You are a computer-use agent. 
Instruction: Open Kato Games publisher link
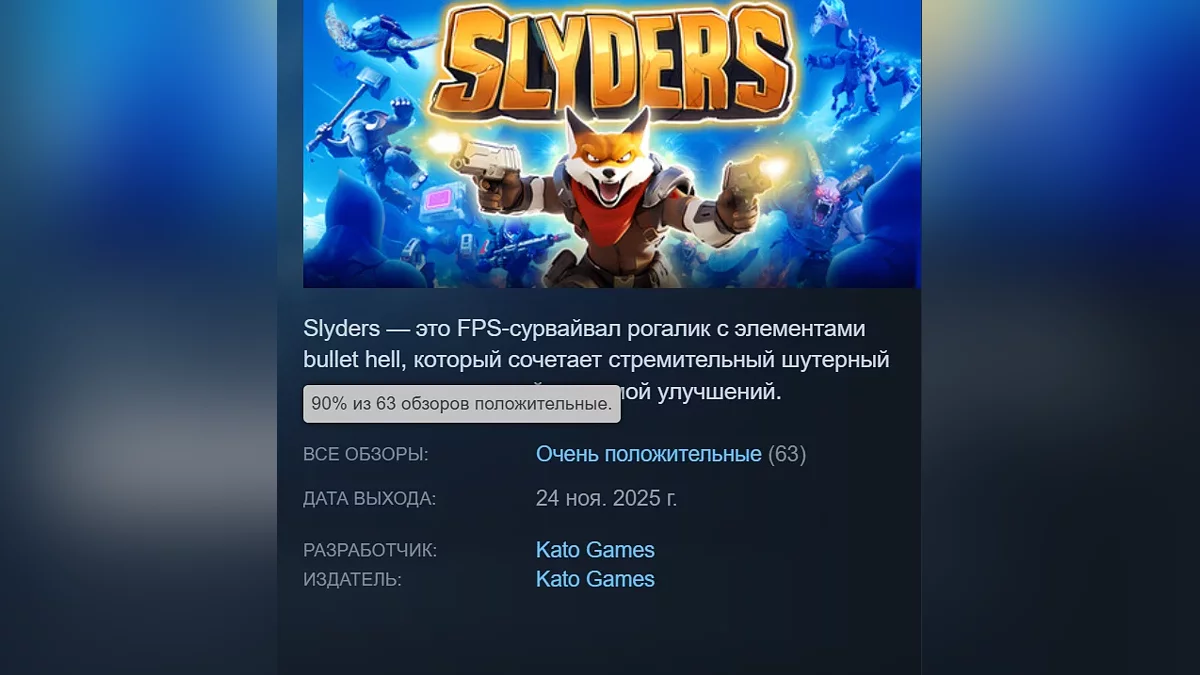(595, 579)
